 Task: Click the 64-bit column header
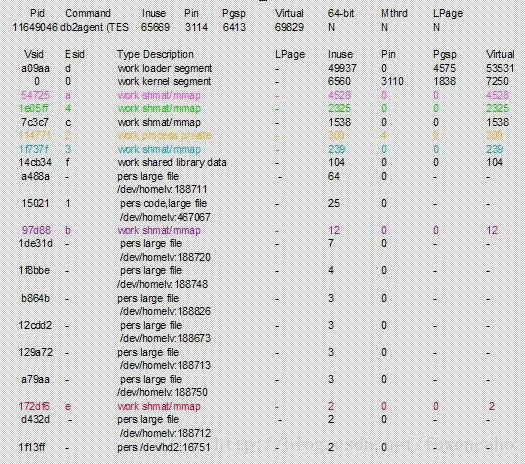pyautogui.click(x=341, y=13)
